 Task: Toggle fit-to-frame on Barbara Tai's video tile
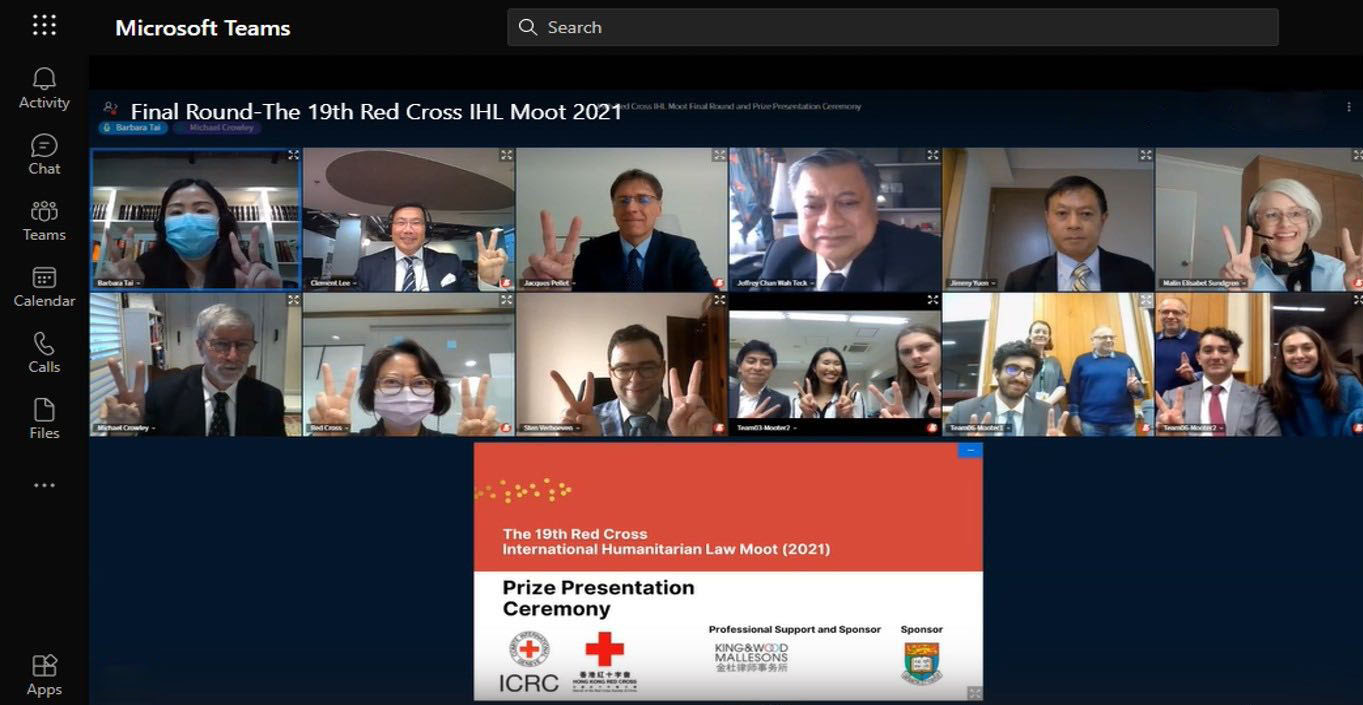[293, 155]
